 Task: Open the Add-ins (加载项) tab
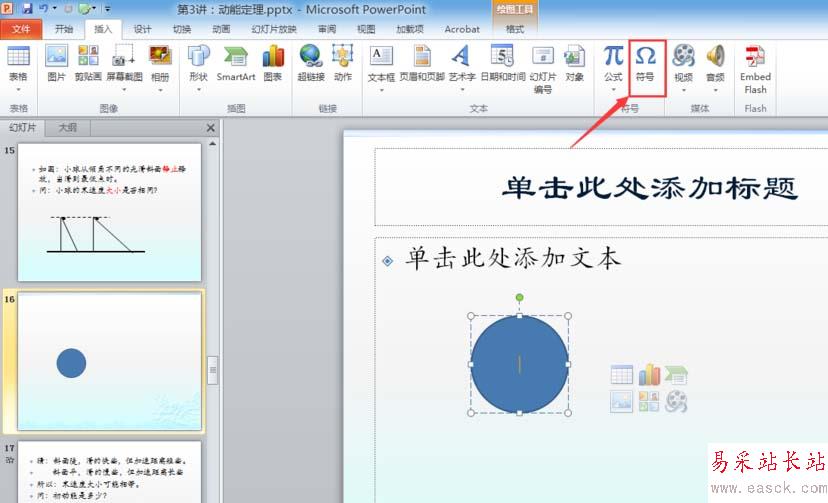(410, 29)
